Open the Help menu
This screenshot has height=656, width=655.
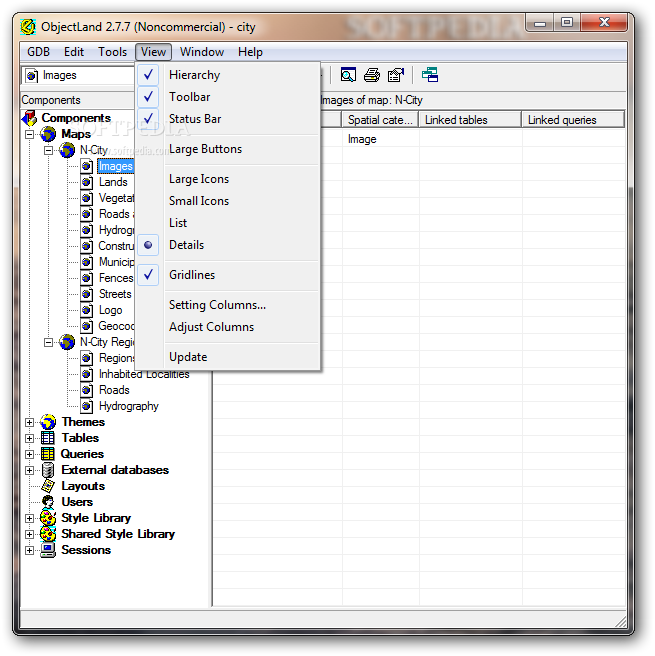point(251,52)
